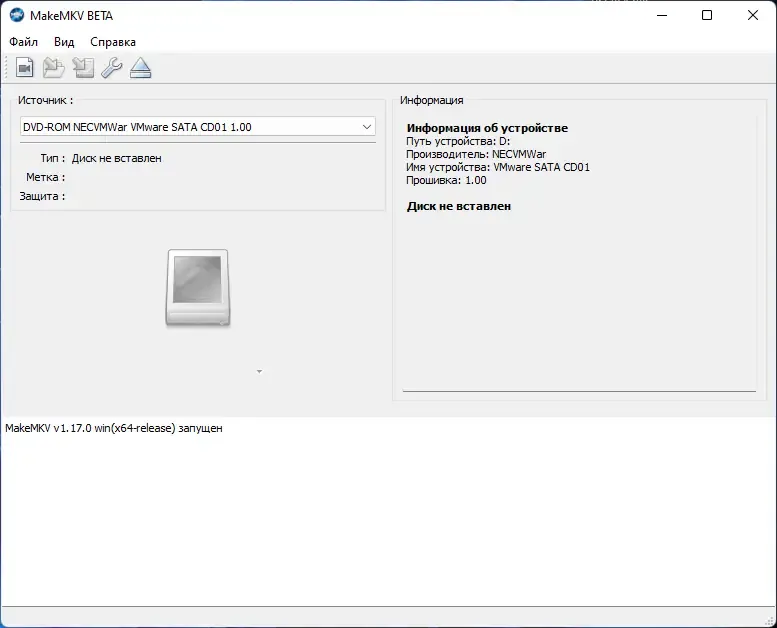Click the MakeMKV app icon in the title bar
This screenshot has height=628, width=777.
pyautogui.click(x=17, y=15)
